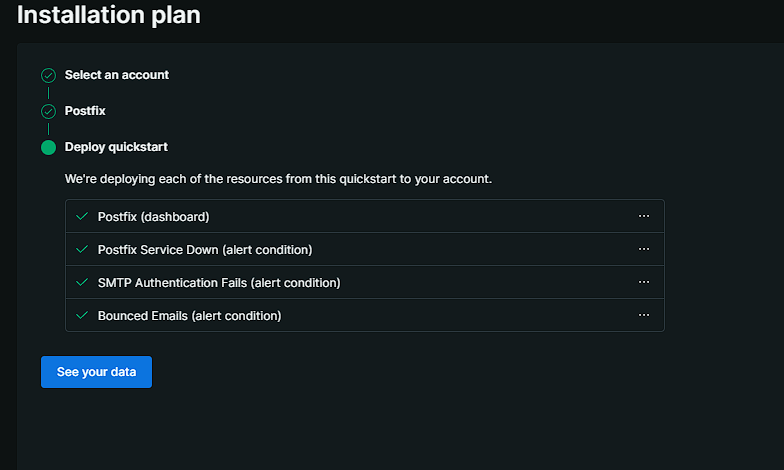Image resolution: width=784 pixels, height=470 pixels.
Task: Click ellipsis for SMTP Authentication Fails row
Action: click(x=644, y=282)
